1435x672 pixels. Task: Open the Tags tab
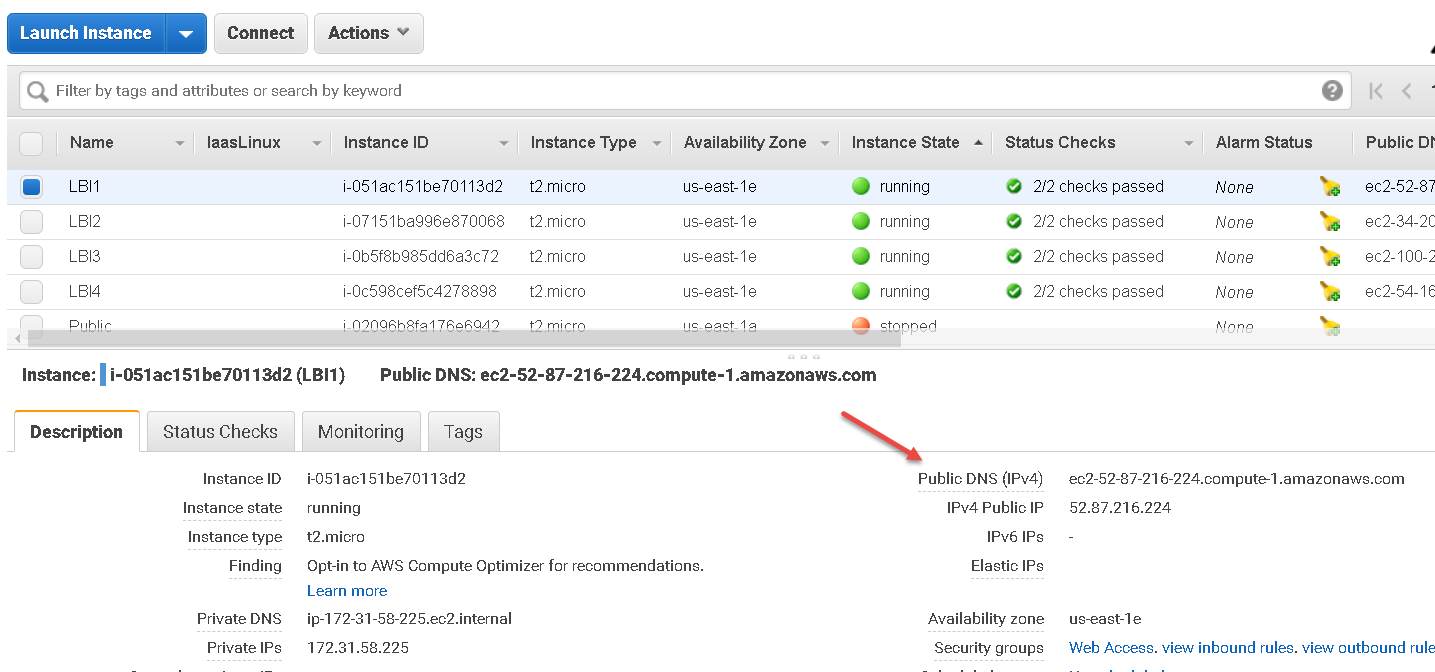pyautogui.click(x=463, y=431)
